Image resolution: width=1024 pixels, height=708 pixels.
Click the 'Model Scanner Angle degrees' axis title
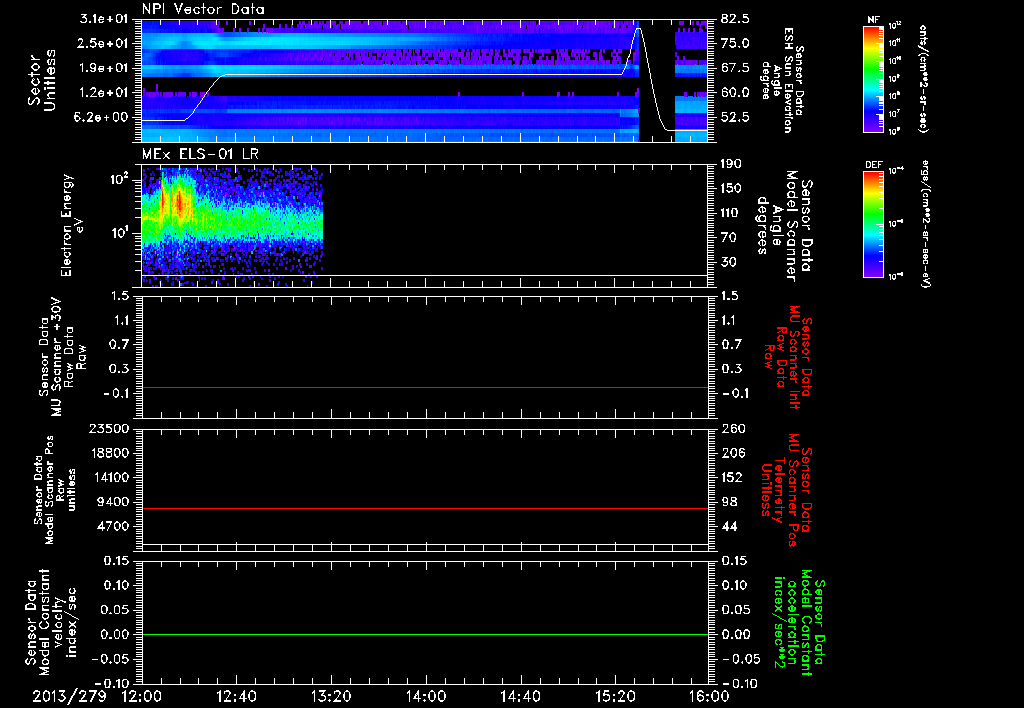click(784, 225)
